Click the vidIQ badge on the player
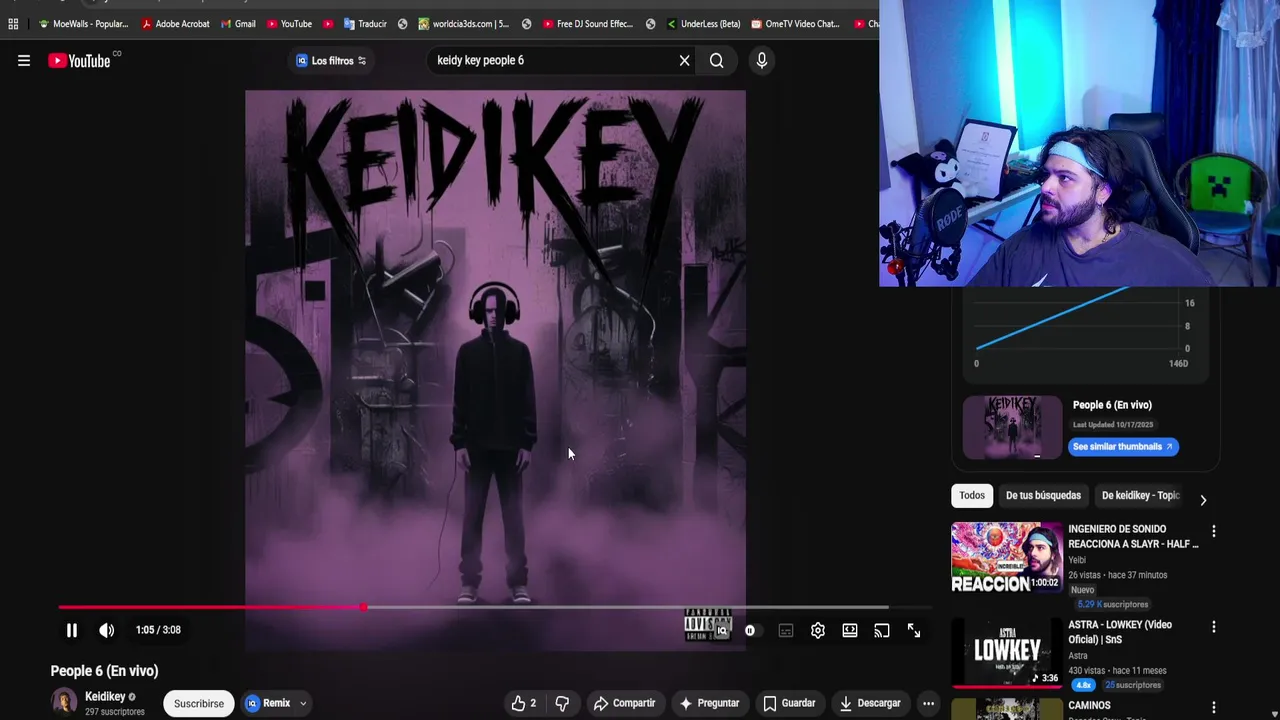 point(721,631)
